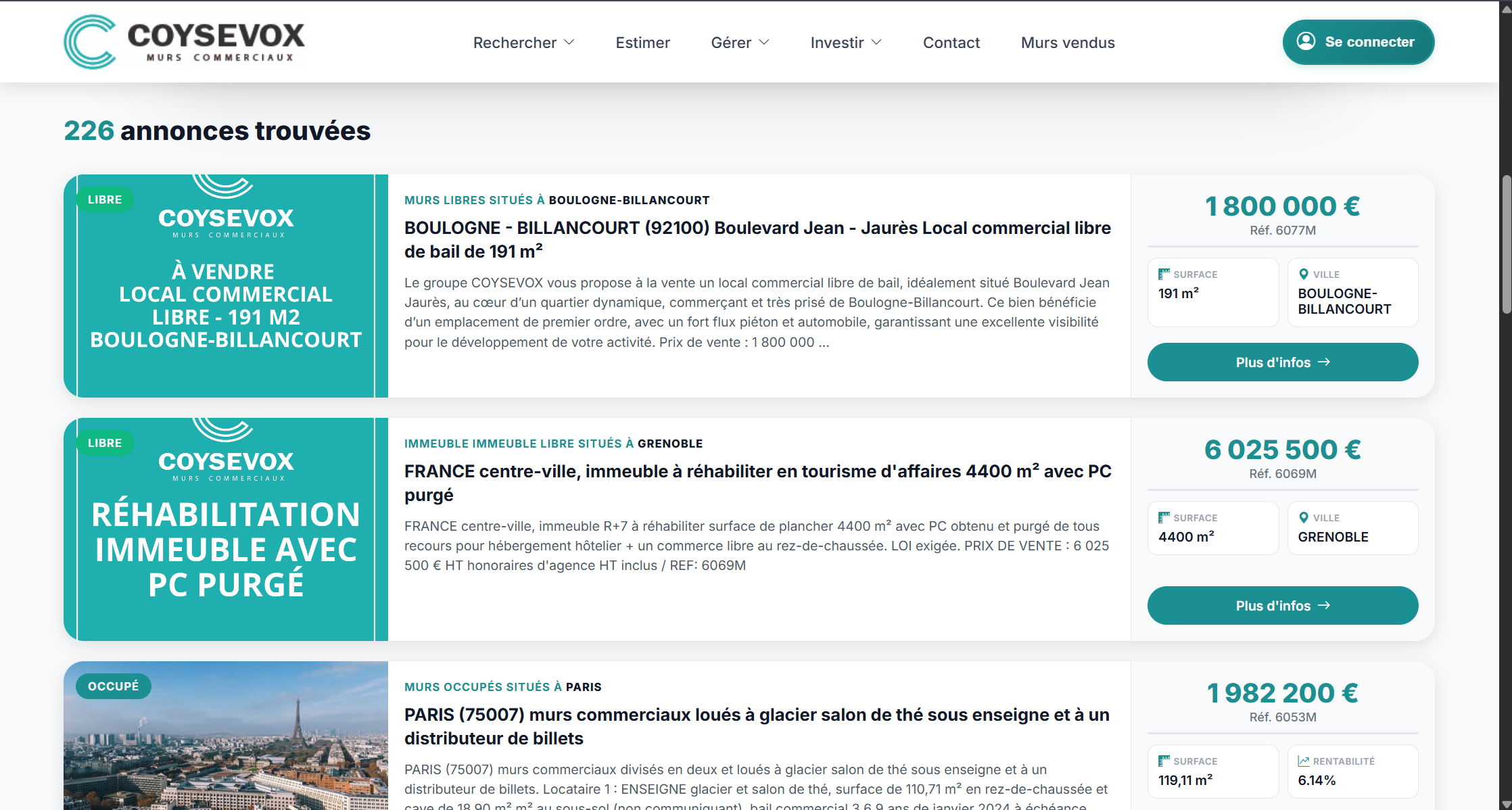Screen dimensions: 1512x810
Task: Click the user profile icon in Se connecter
Action: [1306, 41]
